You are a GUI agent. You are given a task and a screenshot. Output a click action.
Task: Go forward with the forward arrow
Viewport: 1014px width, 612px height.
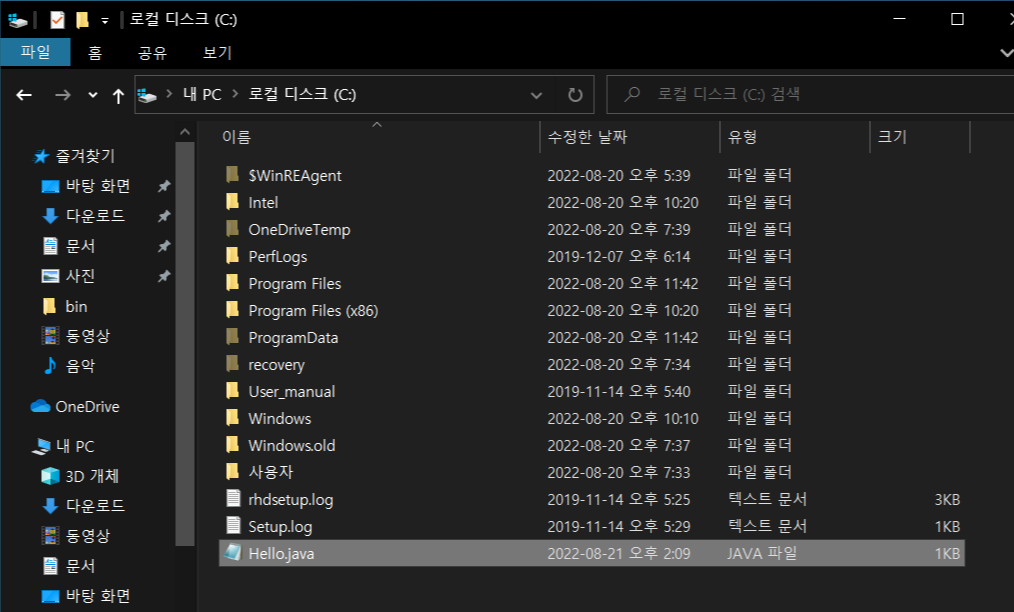[63, 95]
